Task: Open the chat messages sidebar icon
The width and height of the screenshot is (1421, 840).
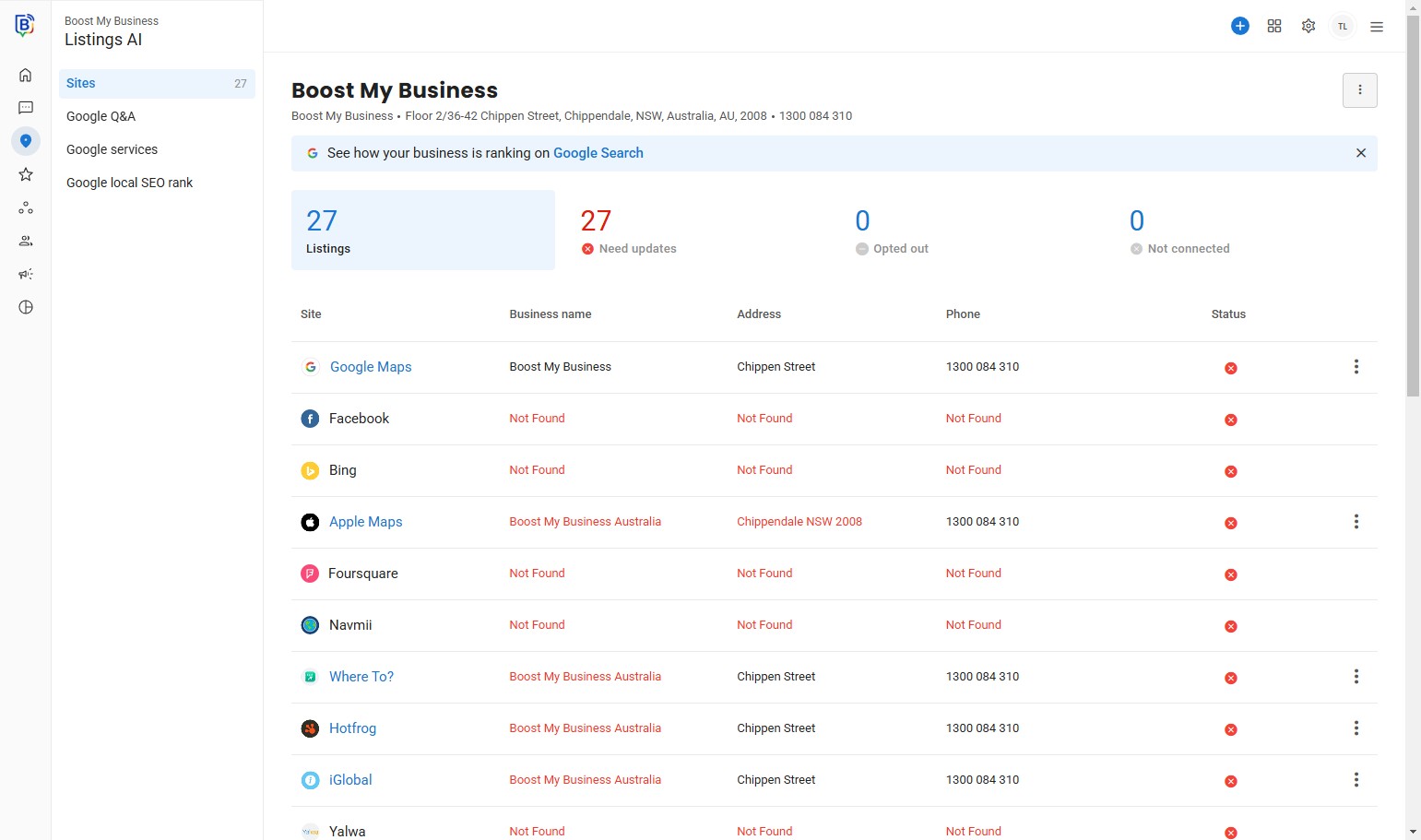Action: tap(26, 108)
